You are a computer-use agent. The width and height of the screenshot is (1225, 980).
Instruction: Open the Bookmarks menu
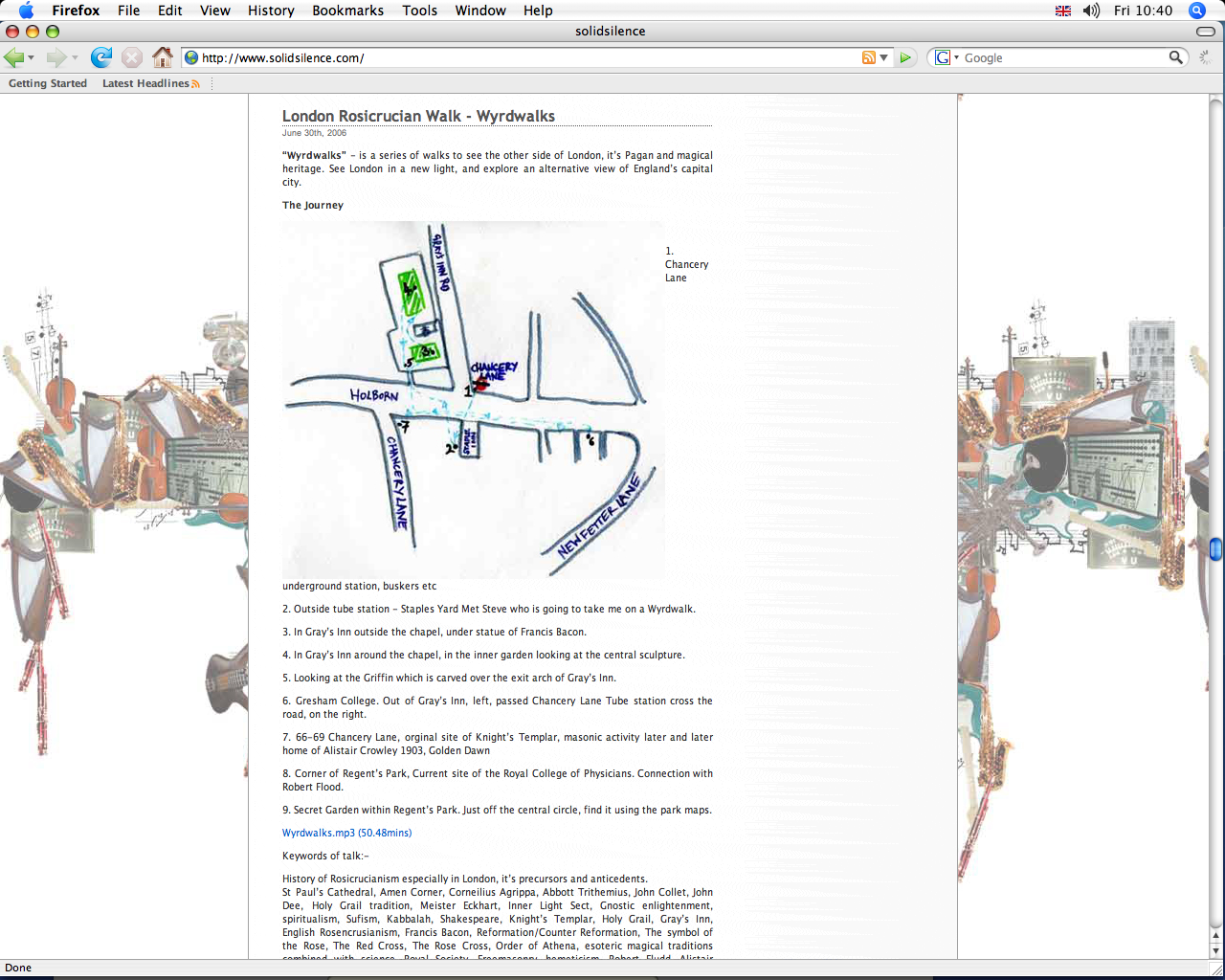[x=347, y=11]
